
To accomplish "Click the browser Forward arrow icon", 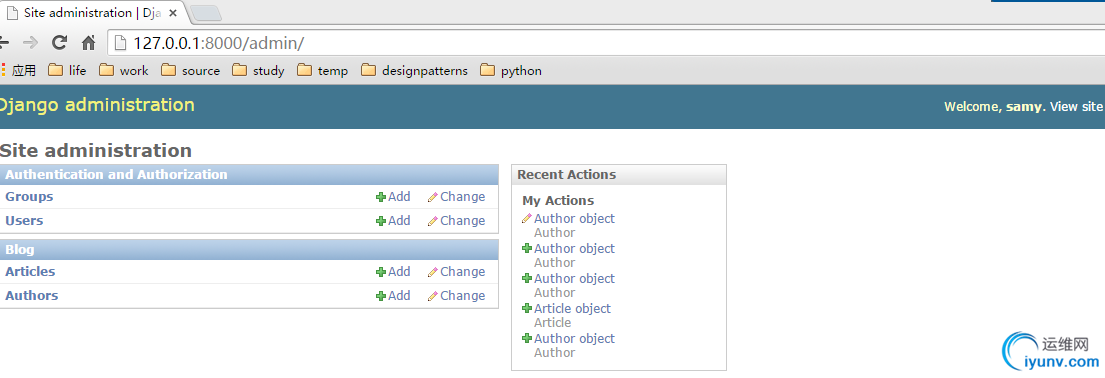I will pyautogui.click(x=30, y=42).
